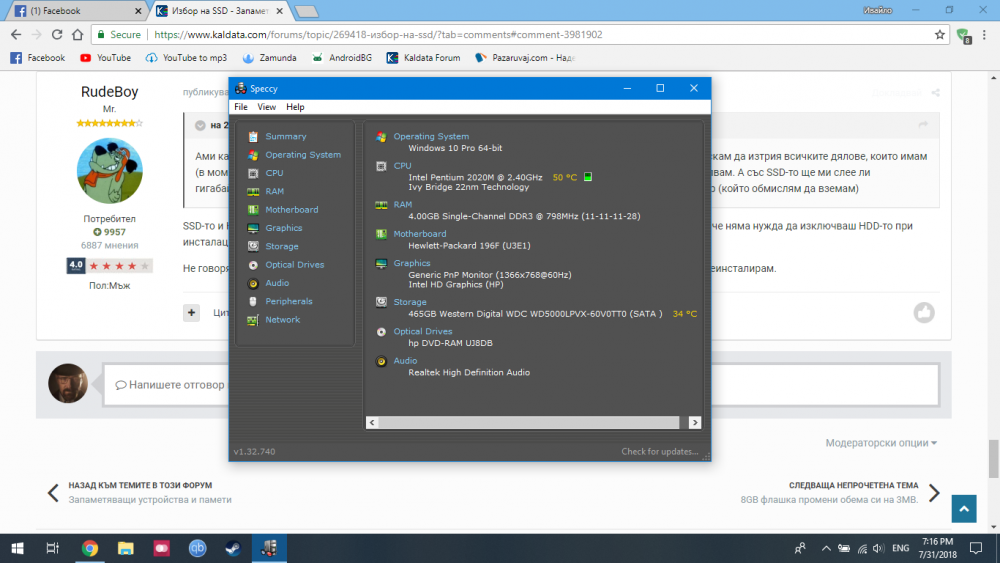This screenshot has width=1000, height=563.
Task: Click the CPU icon in the summary panel
Action: point(381,166)
